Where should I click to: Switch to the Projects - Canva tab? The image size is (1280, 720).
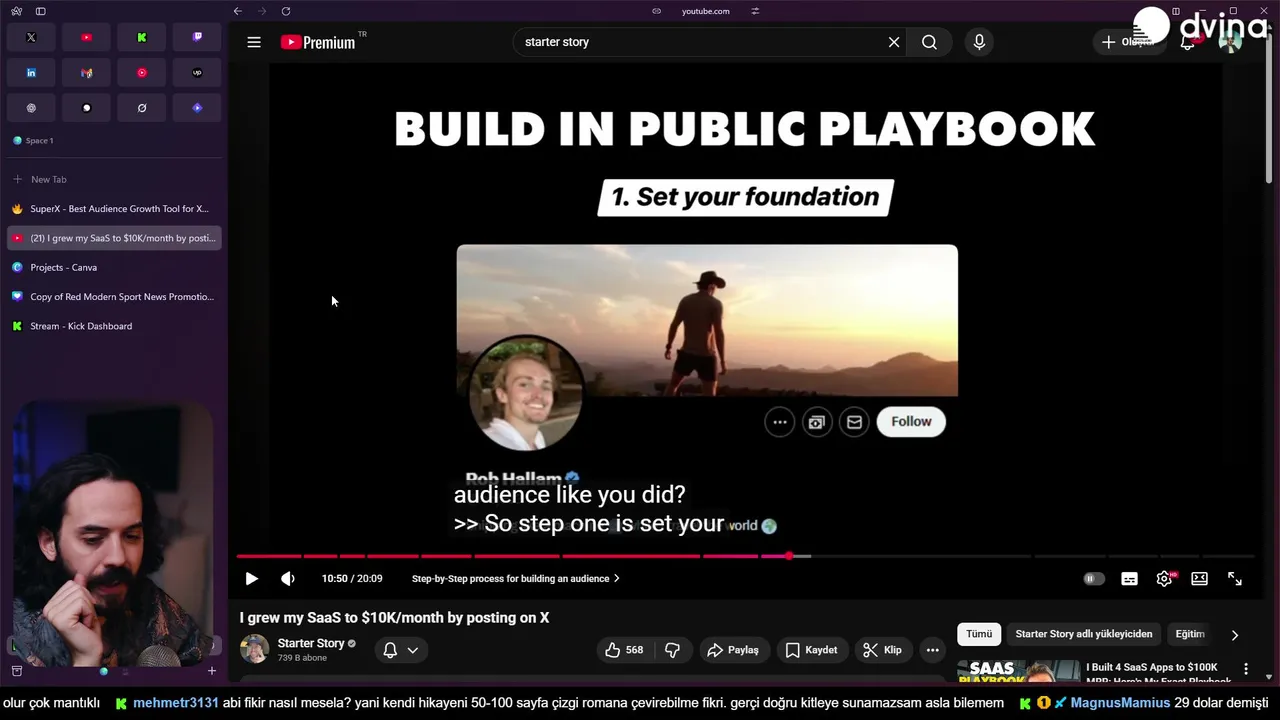(113, 267)
